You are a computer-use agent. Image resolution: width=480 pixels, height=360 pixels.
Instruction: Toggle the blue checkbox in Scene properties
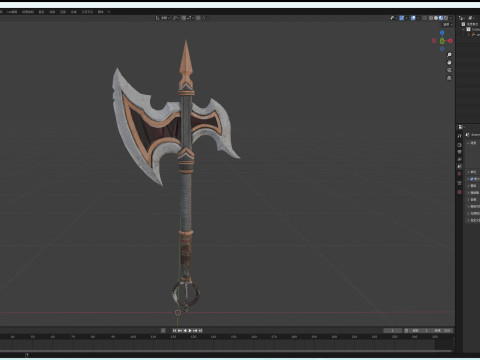(x=472, y=179)
